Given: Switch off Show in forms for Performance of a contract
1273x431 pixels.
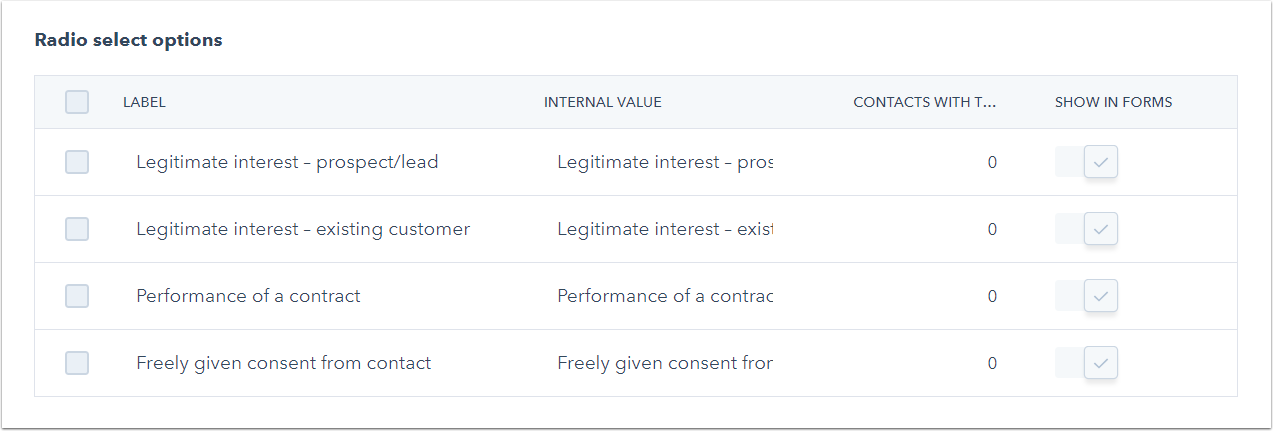Looking at the screenshot, I should click(1087, 296).
